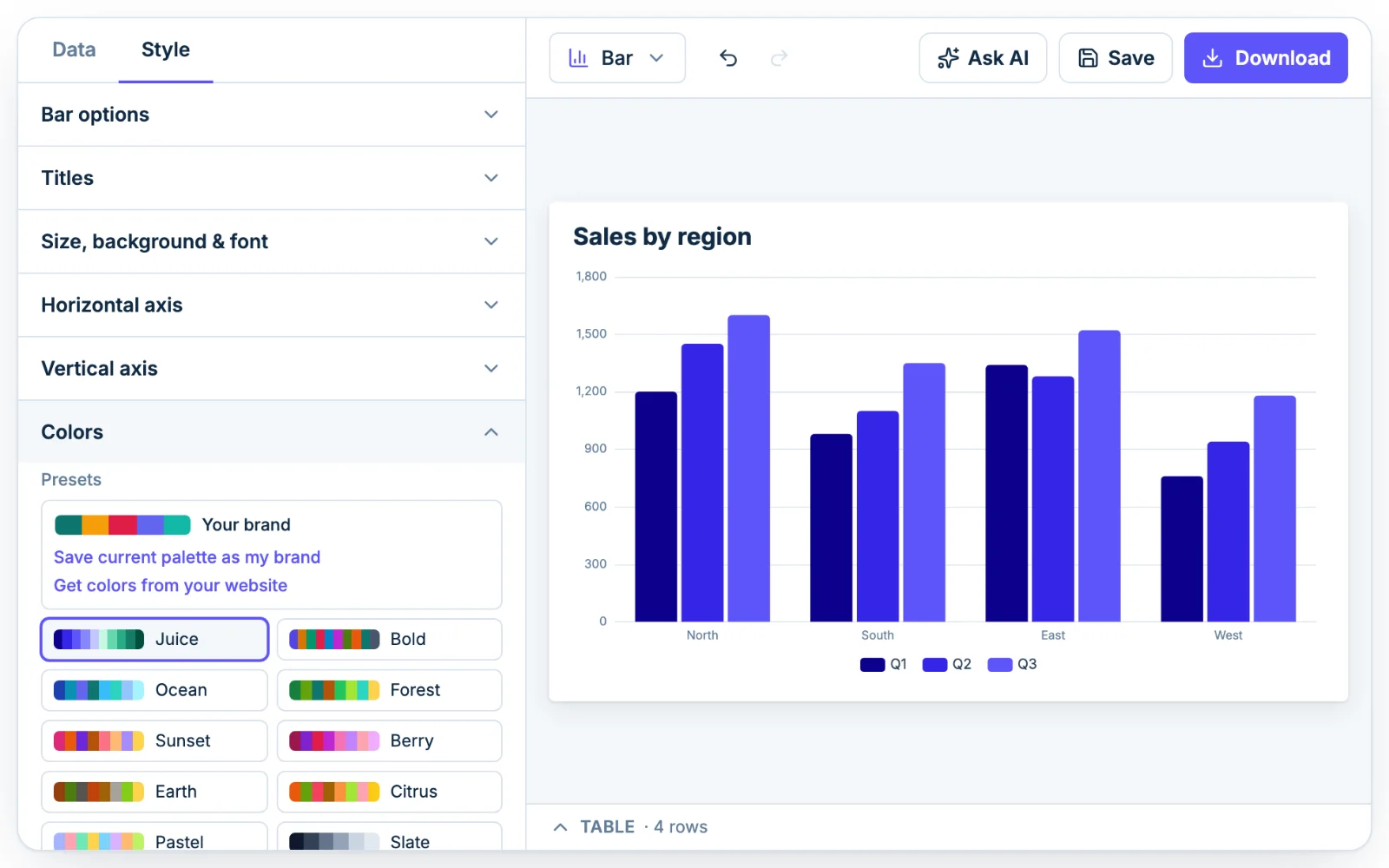Select the Style tab
The image size is (1389, 868).
pyautogui.click(x=166, y=50)
